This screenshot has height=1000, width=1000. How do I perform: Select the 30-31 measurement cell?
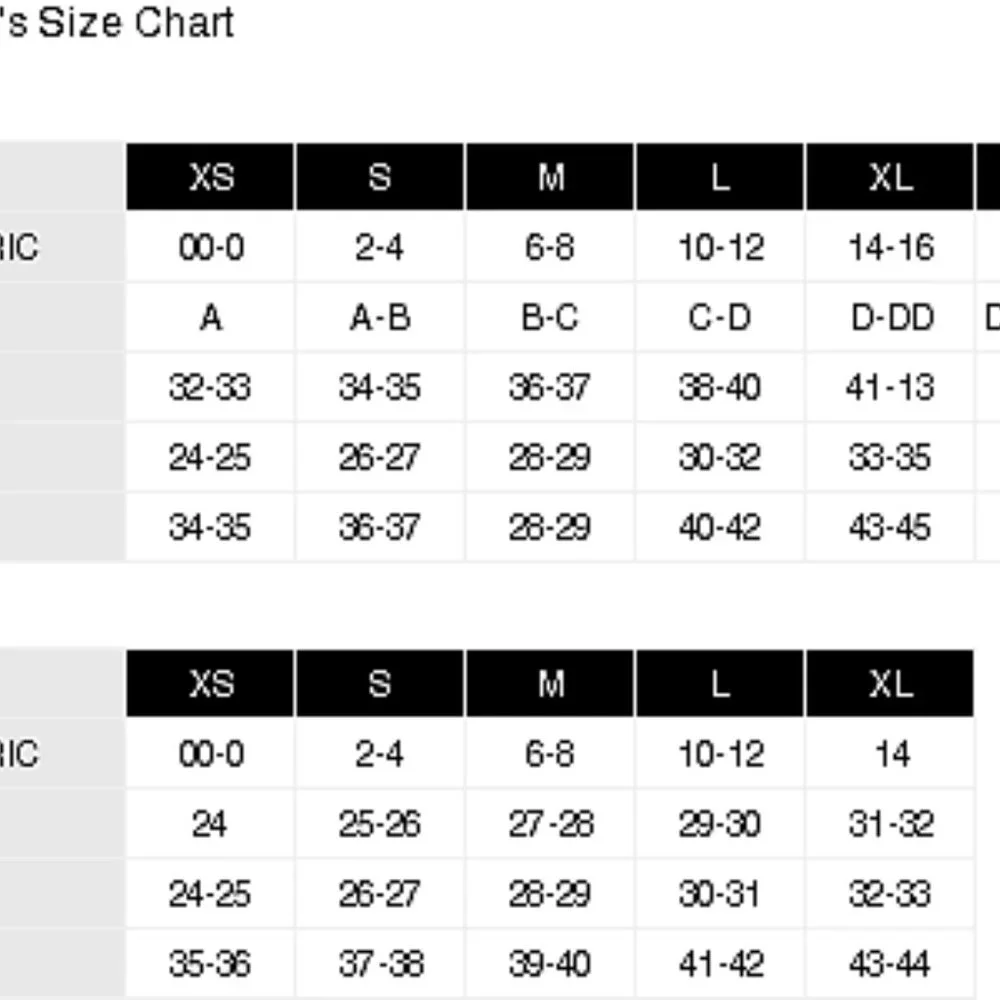point(720,894)
